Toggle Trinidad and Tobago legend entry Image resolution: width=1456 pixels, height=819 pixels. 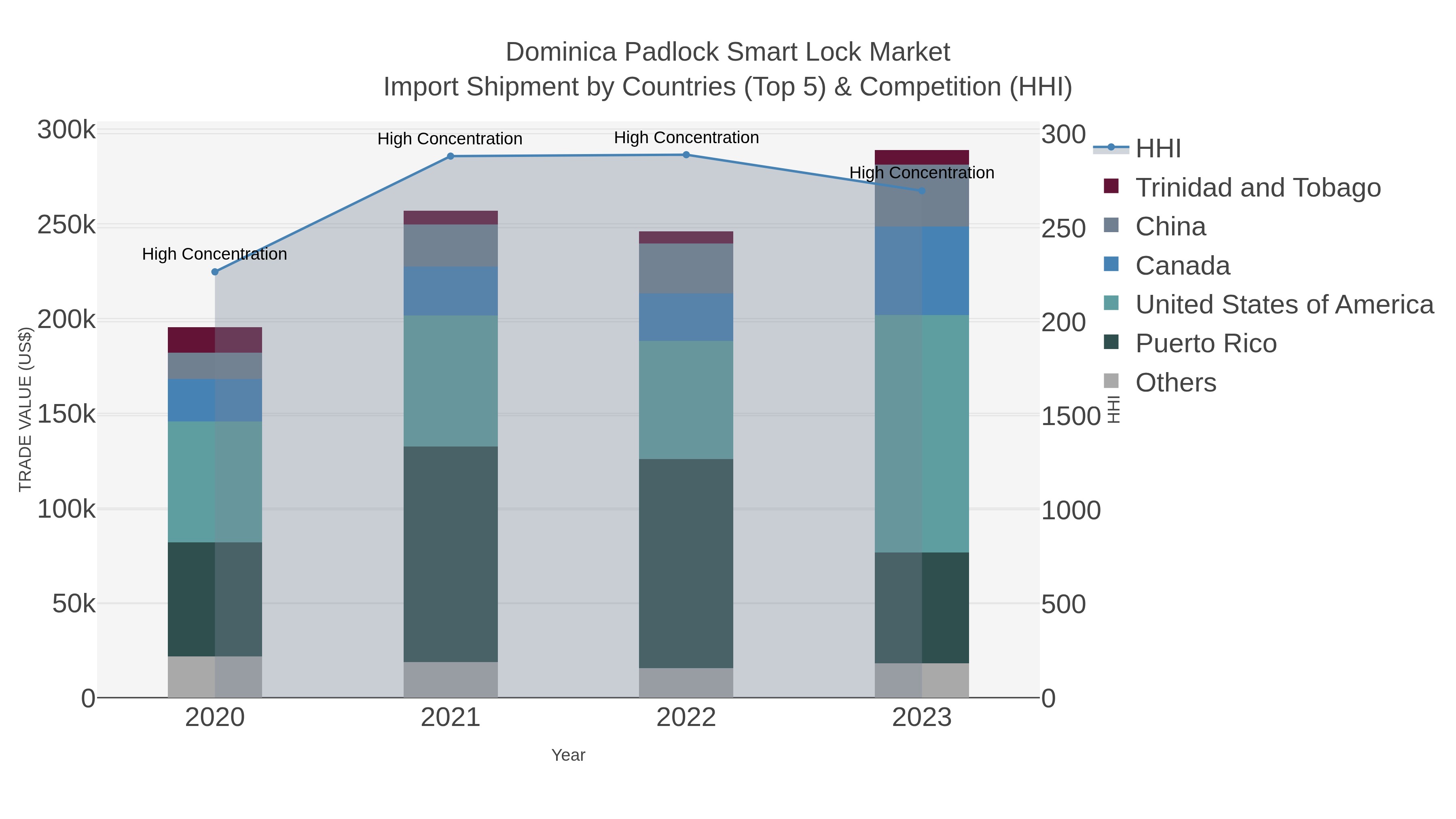pyautogui.click(x=1242, y=188)
